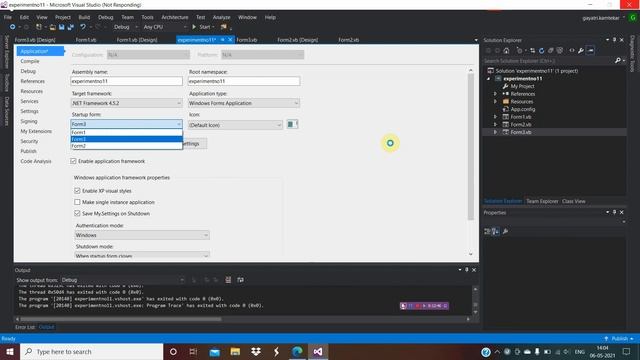Click the Properties wrench icon in Solution Explorer
Screen dimensions: 640x360
581,51
